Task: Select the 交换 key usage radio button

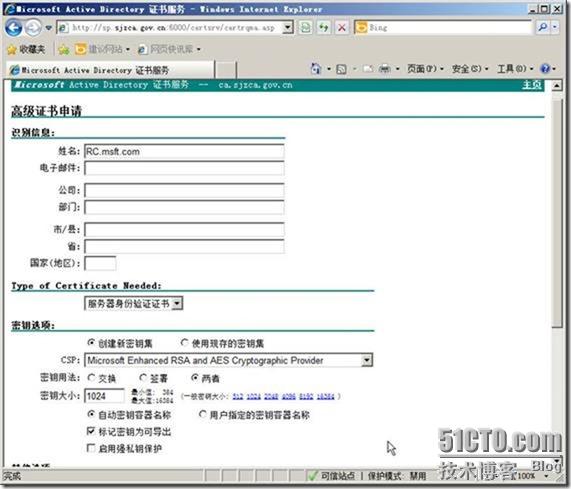Action: coord(91,378)
